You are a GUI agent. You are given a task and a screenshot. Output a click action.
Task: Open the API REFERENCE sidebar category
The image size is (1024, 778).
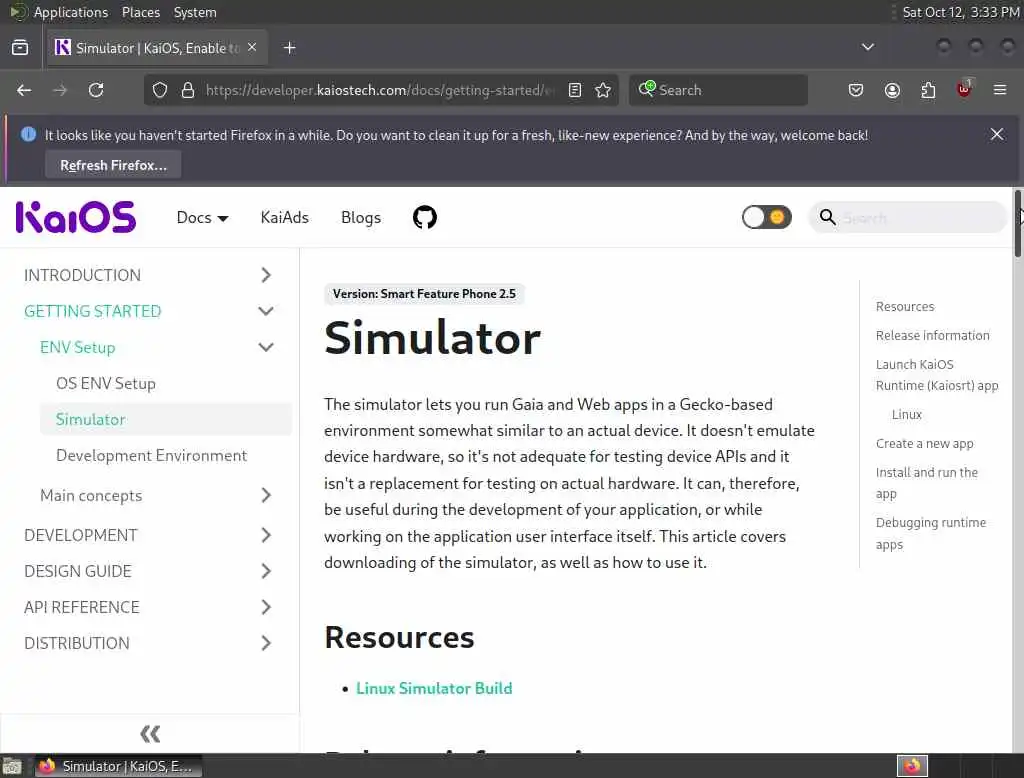[82, 607]
